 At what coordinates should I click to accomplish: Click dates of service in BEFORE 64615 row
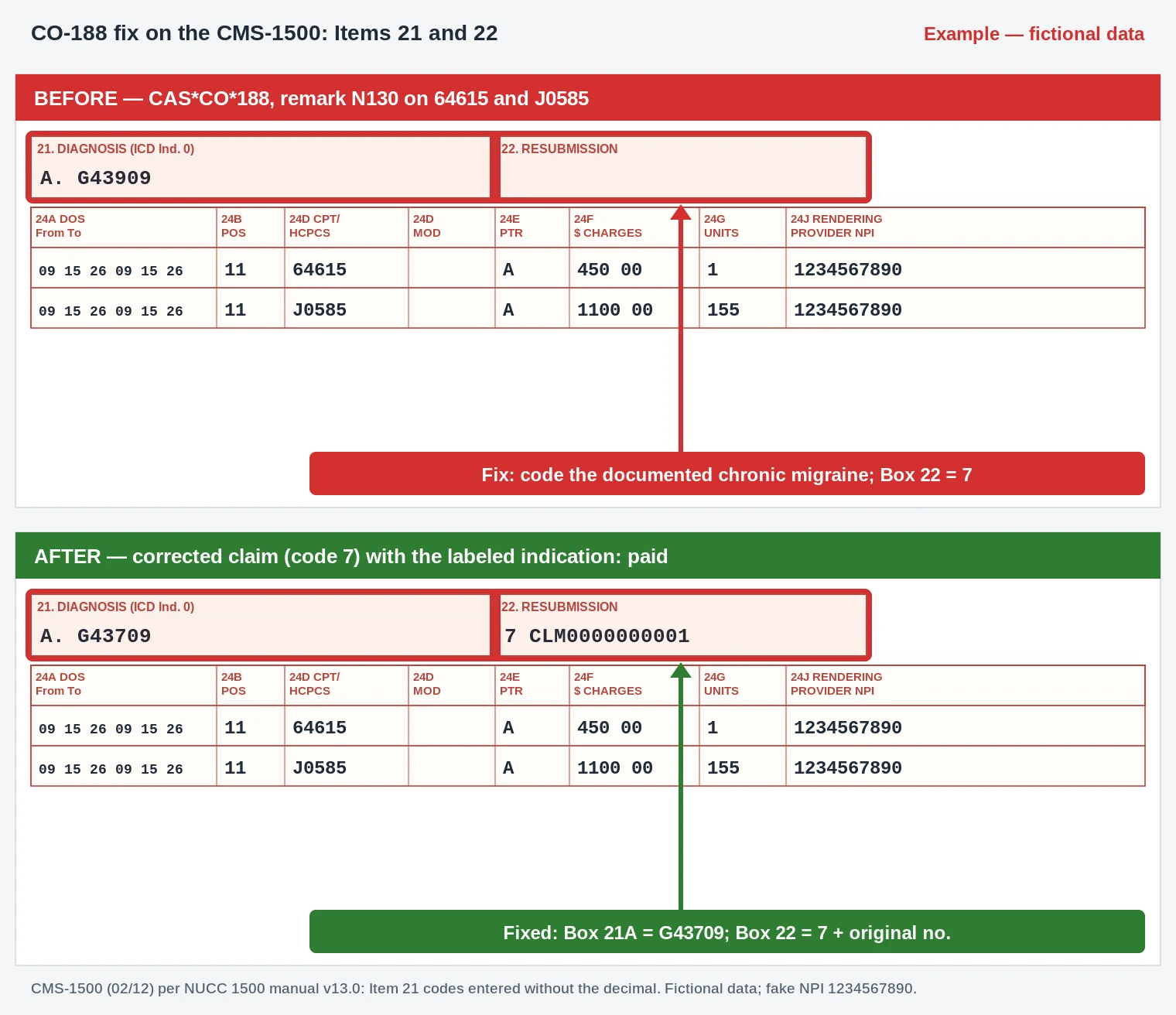click(x=111, y=271)
